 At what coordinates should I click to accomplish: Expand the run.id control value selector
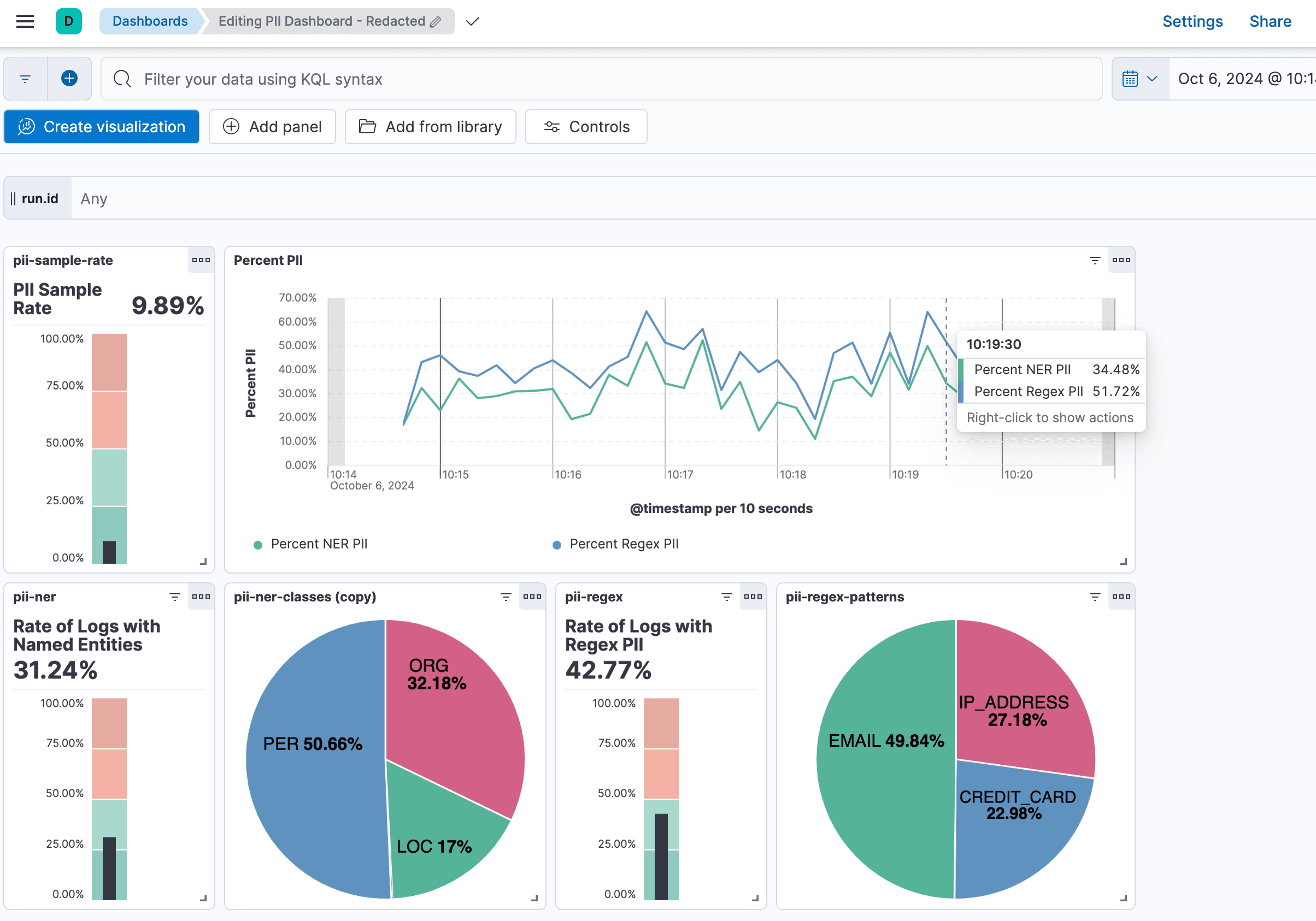tap(93, 198)
